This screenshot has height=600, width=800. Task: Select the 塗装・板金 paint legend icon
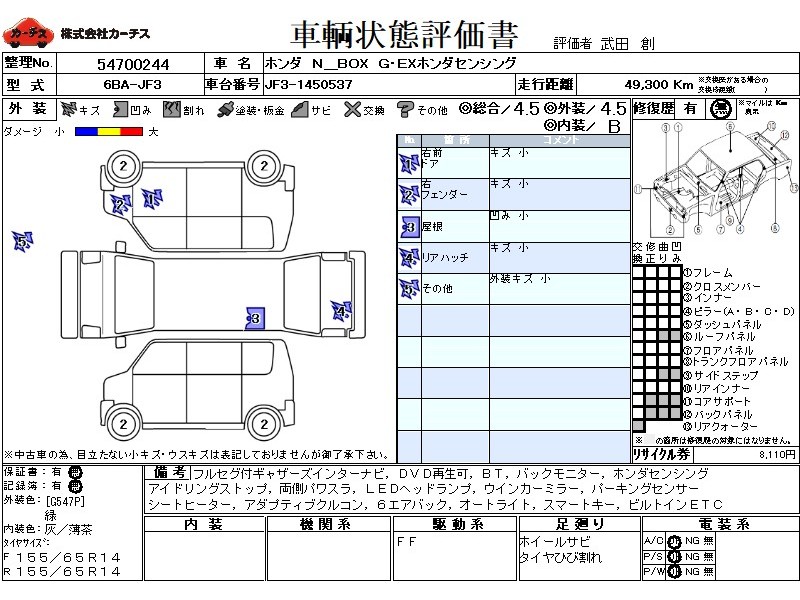225,110
